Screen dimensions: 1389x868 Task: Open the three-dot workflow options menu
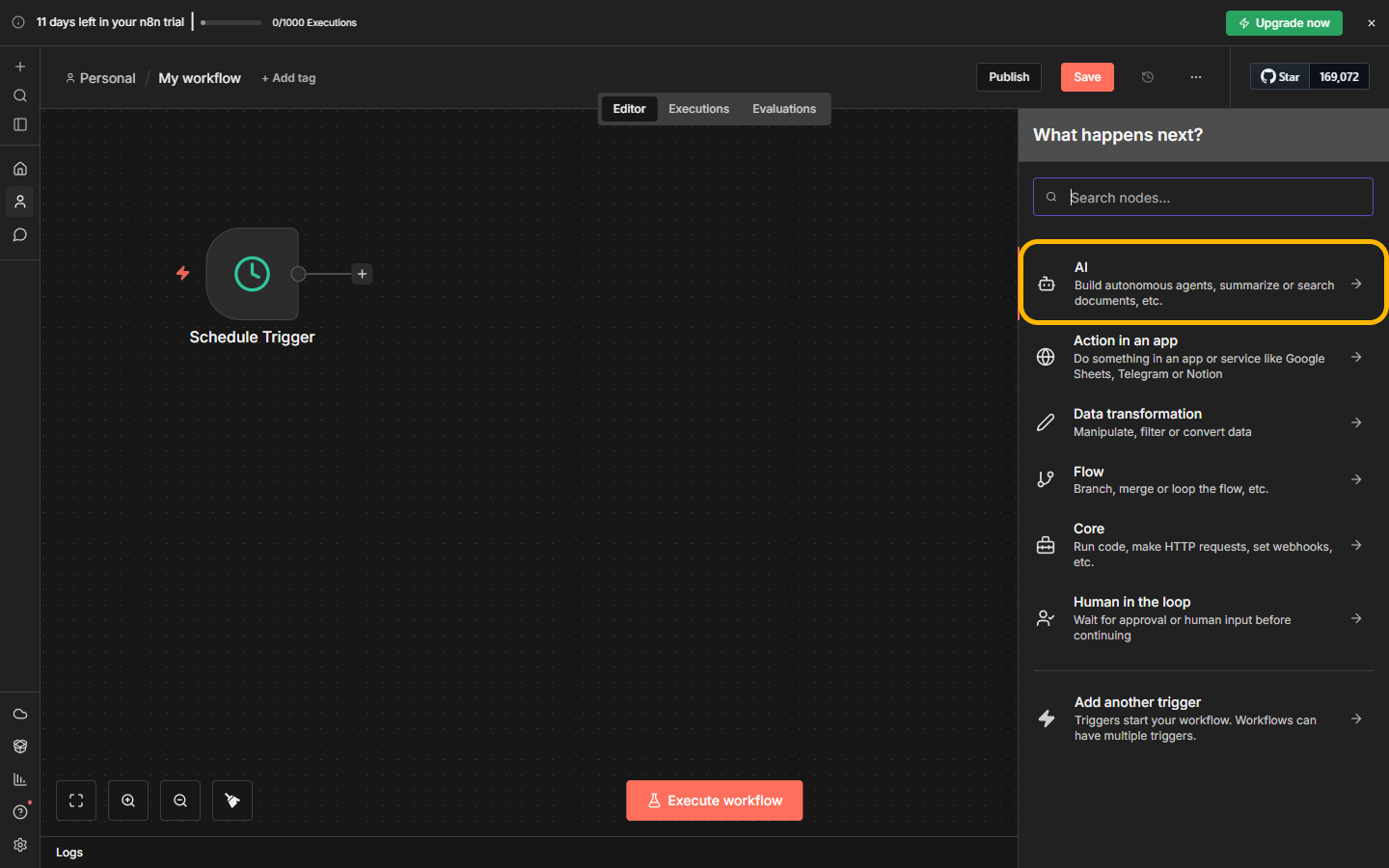[1196, 77]
